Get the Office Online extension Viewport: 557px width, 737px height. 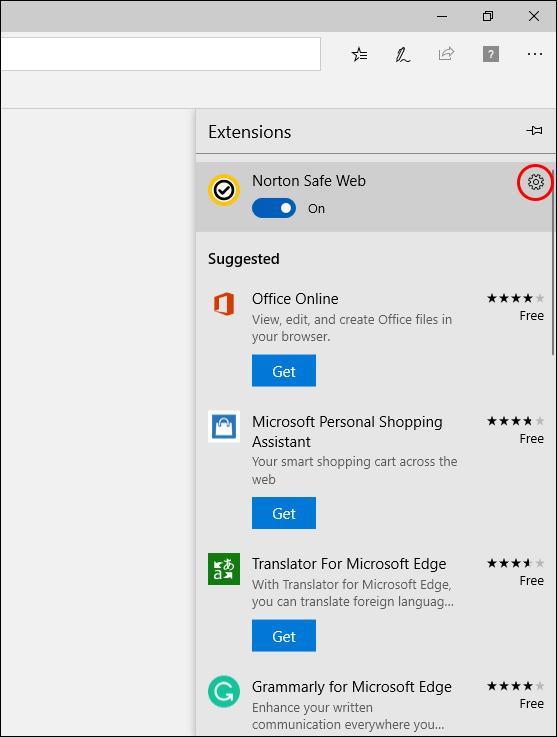pyautogui.click(x=284, y=371)
